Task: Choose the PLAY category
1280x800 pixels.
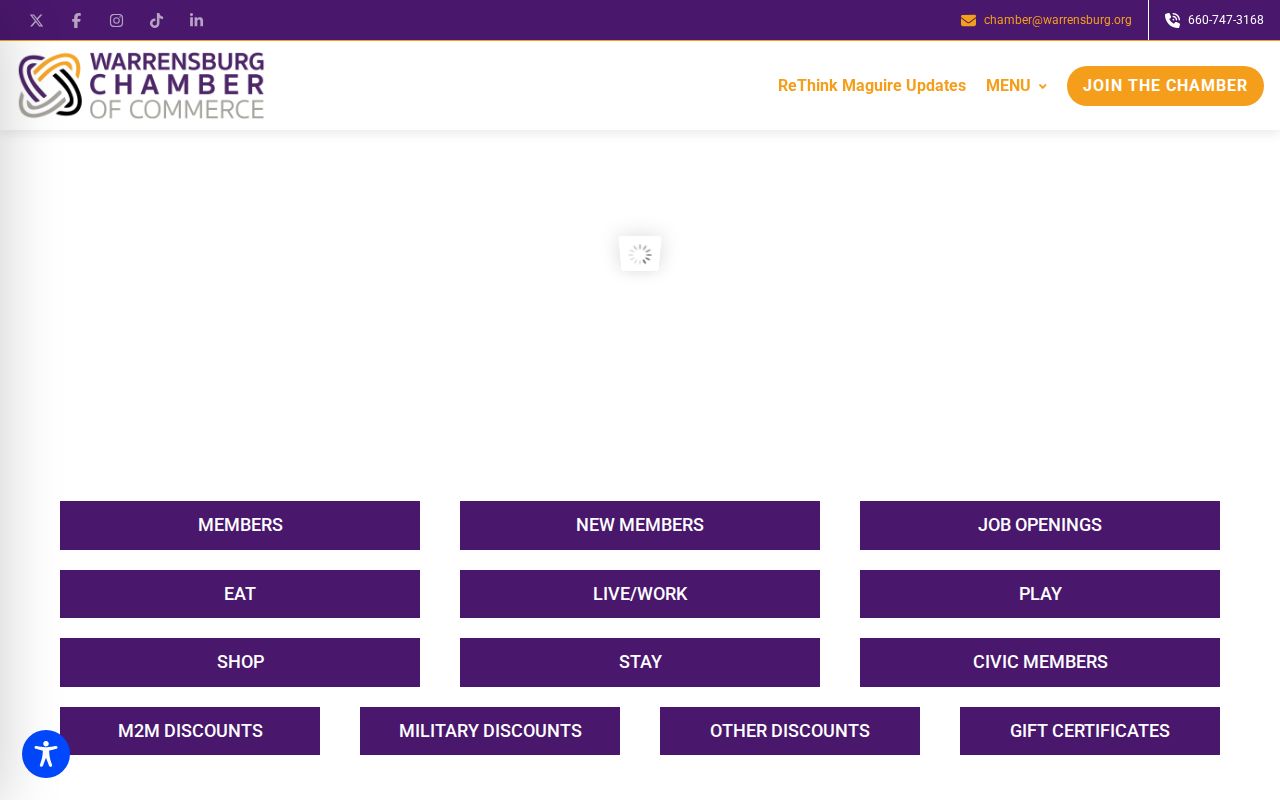Action: tap(1040, 594)
